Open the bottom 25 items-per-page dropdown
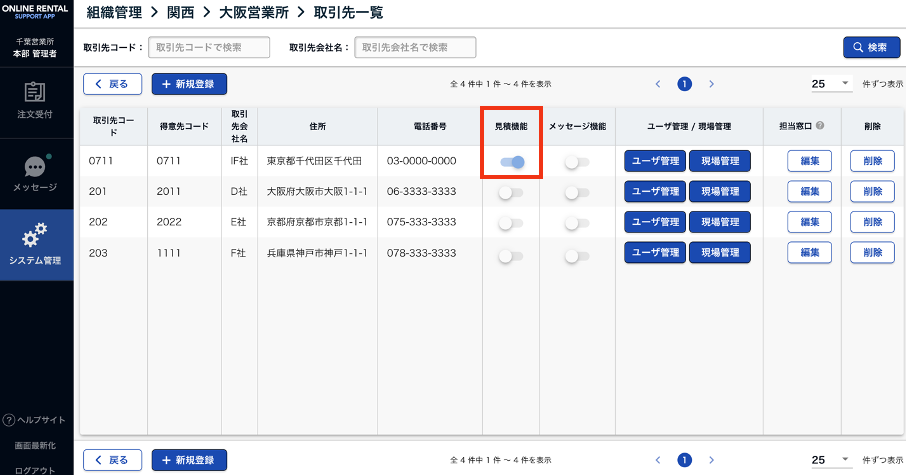 point(830,460)
